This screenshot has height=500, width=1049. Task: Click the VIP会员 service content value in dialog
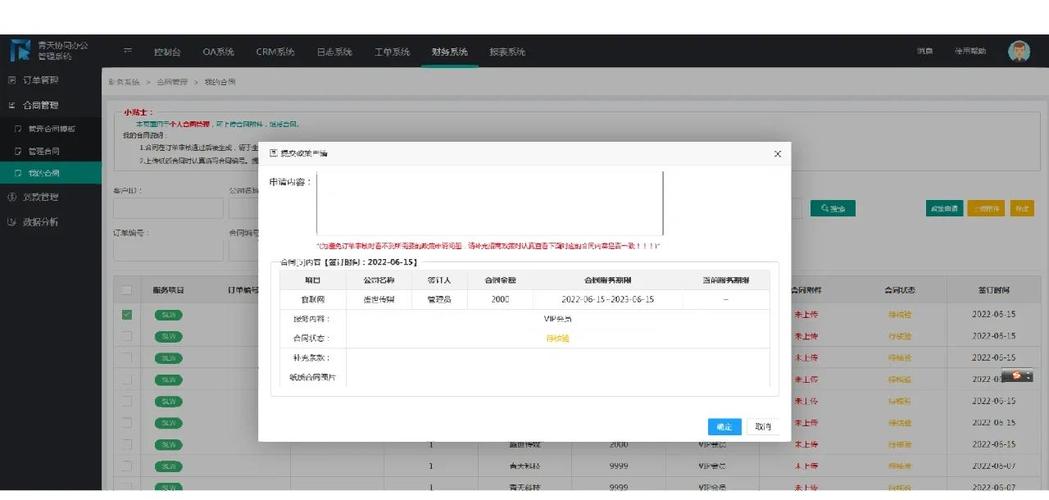click(557, 319)
